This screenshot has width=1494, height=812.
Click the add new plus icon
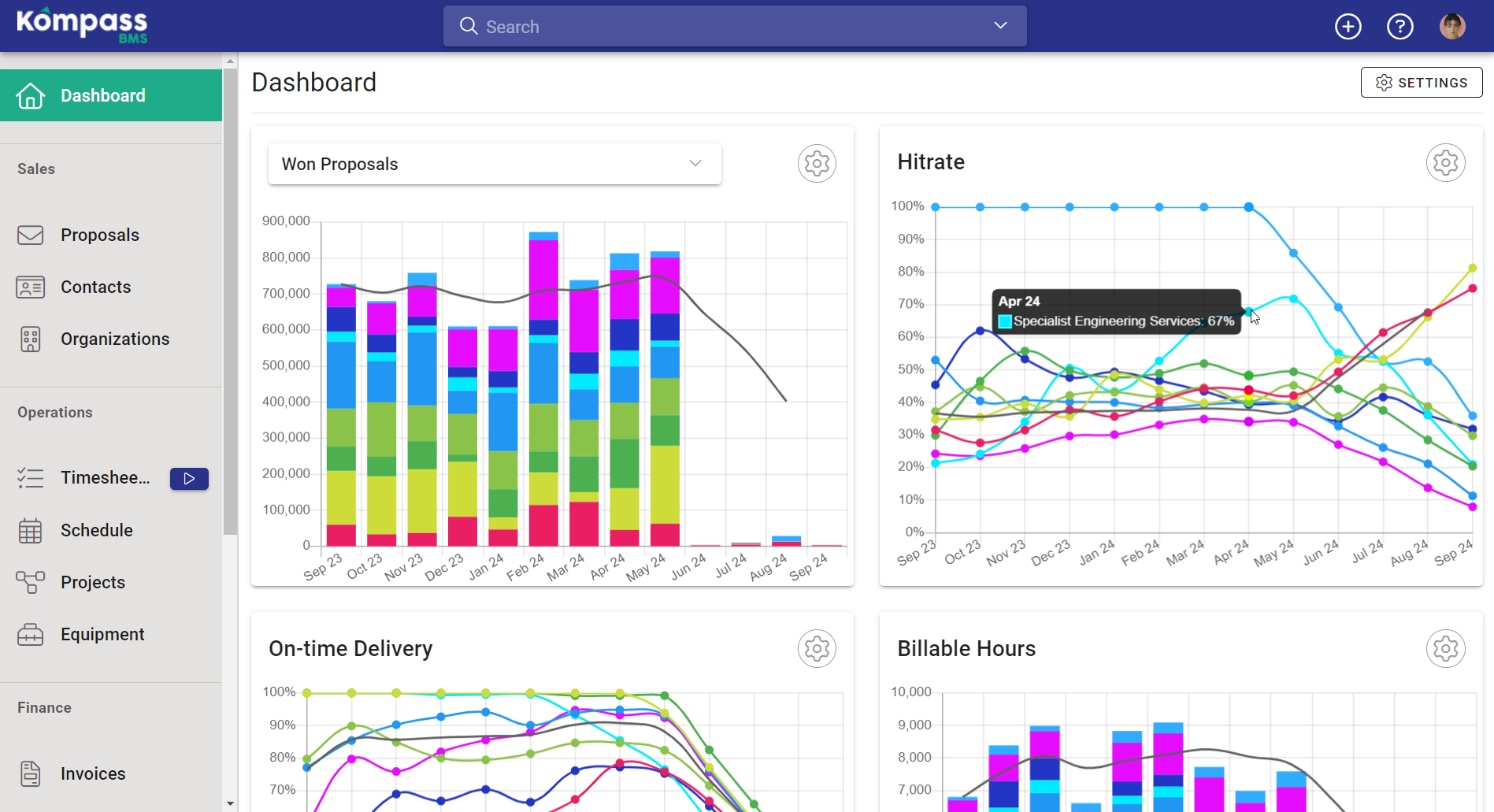1348,27
